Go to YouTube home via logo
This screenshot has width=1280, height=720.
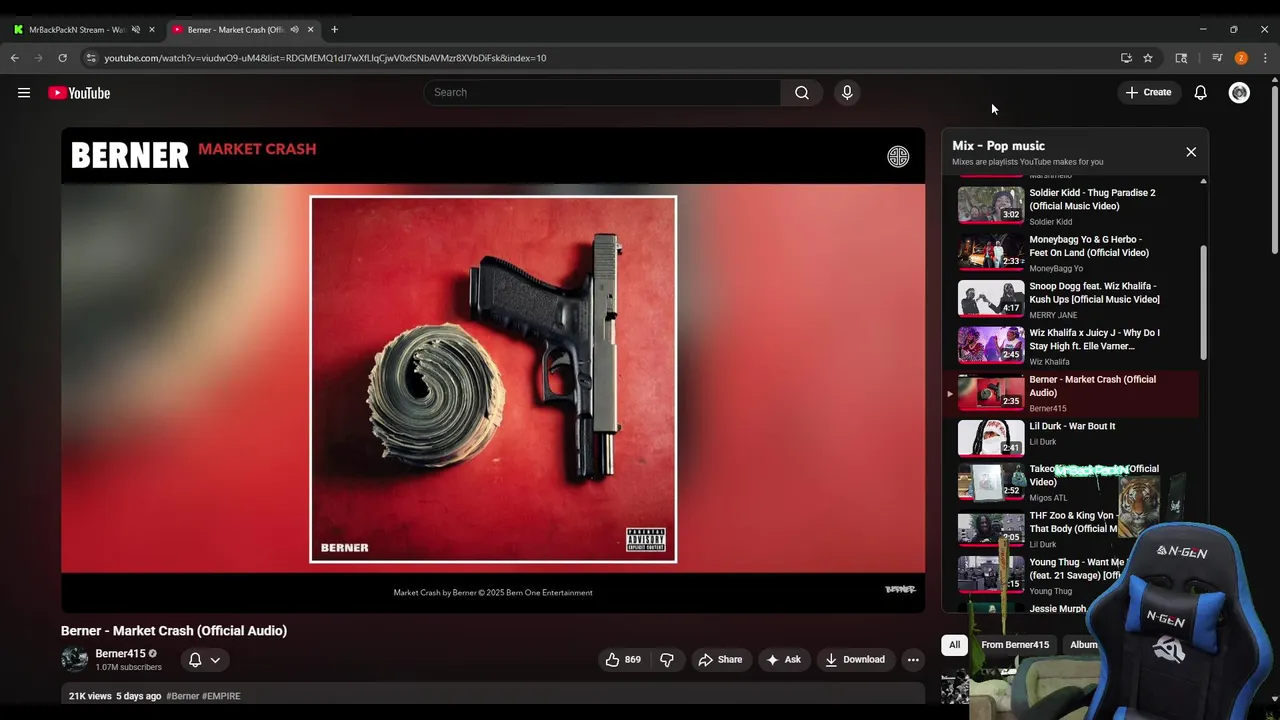coord(79,93)
